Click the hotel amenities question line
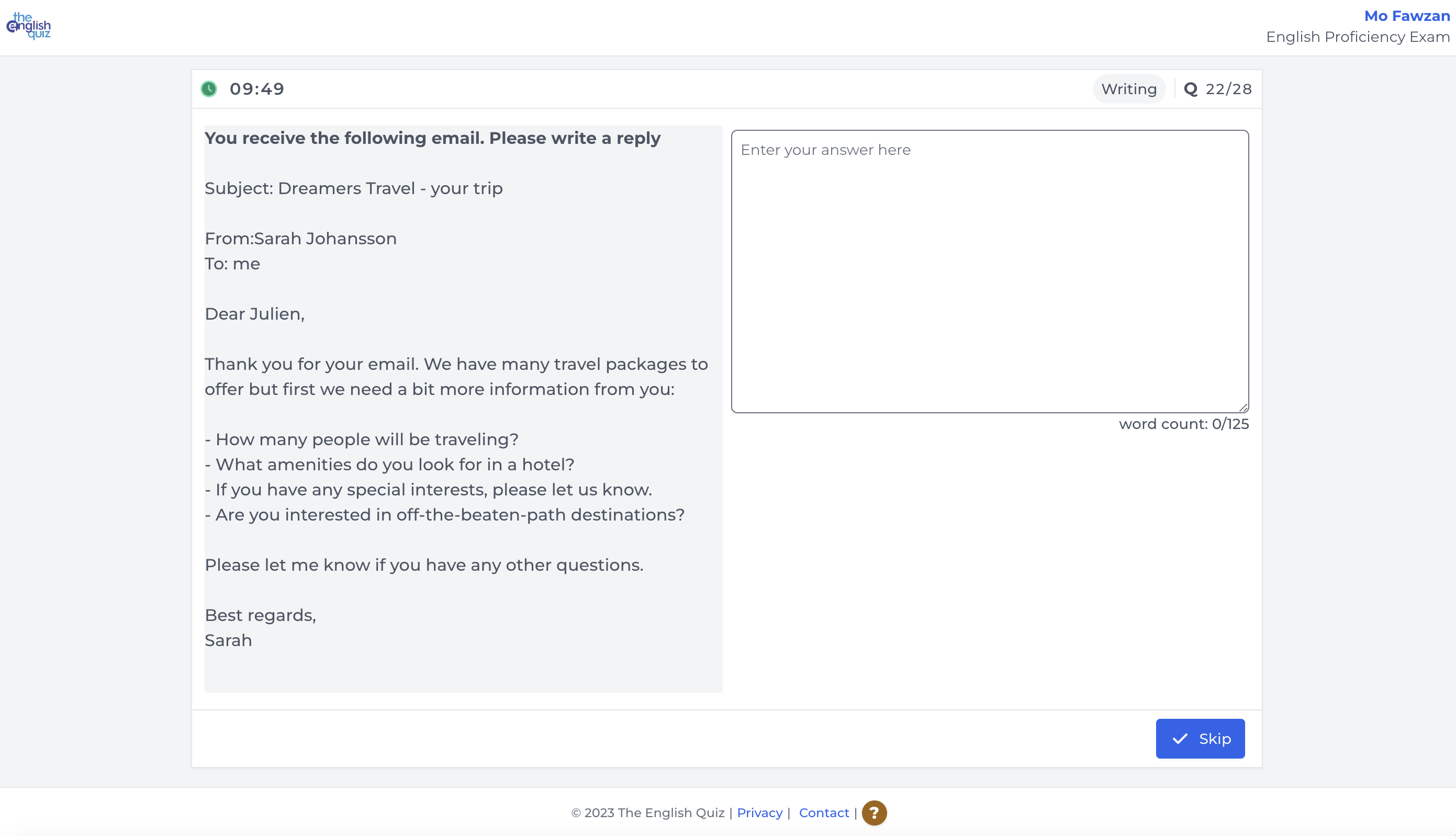The width and height of the screenshot is (1456, 836). (x=389, y=465)
